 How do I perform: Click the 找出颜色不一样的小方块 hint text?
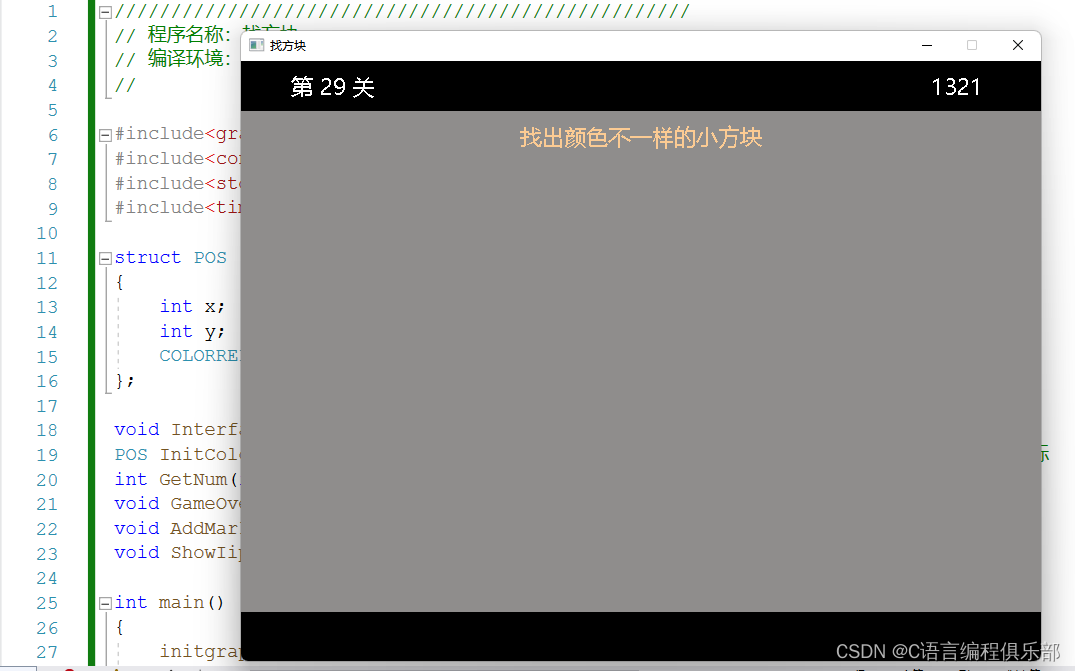(x=640, y=138)
